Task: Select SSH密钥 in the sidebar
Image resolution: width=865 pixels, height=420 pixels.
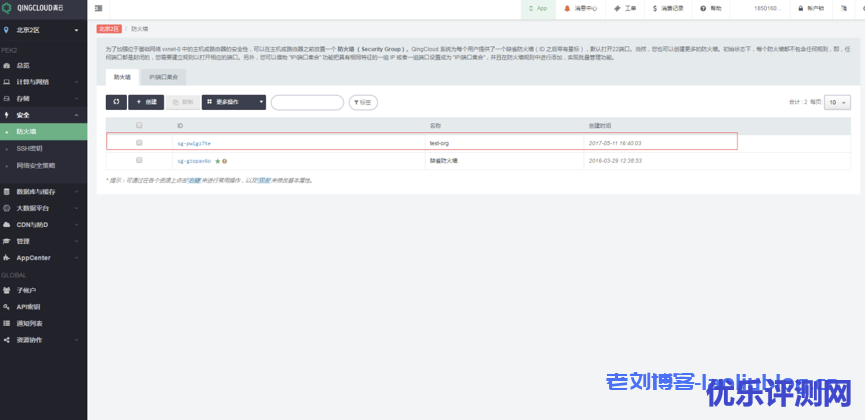Action: point(30,148)
